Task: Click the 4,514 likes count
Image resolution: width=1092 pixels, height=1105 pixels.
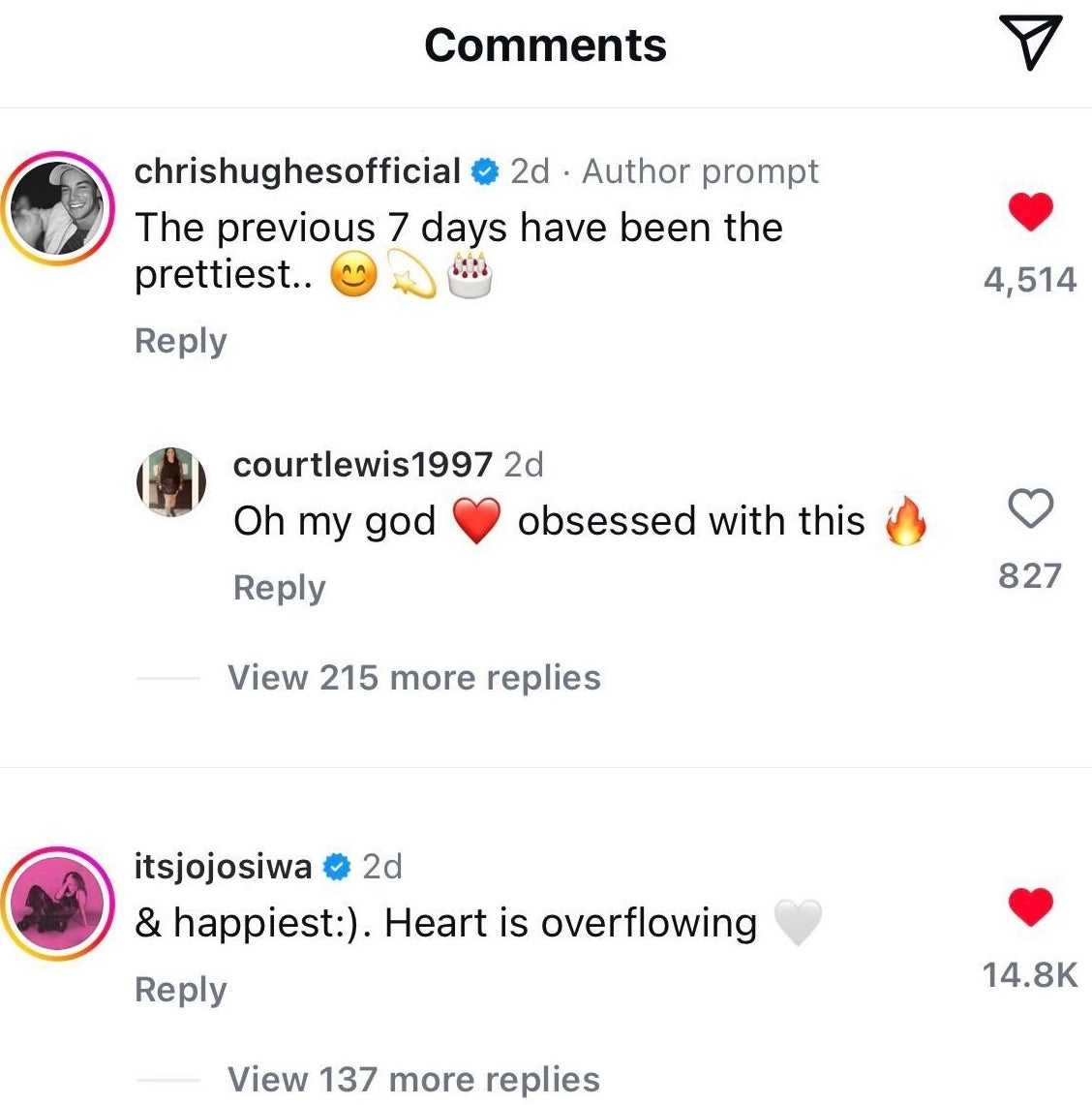Action: click(1030, 281)
